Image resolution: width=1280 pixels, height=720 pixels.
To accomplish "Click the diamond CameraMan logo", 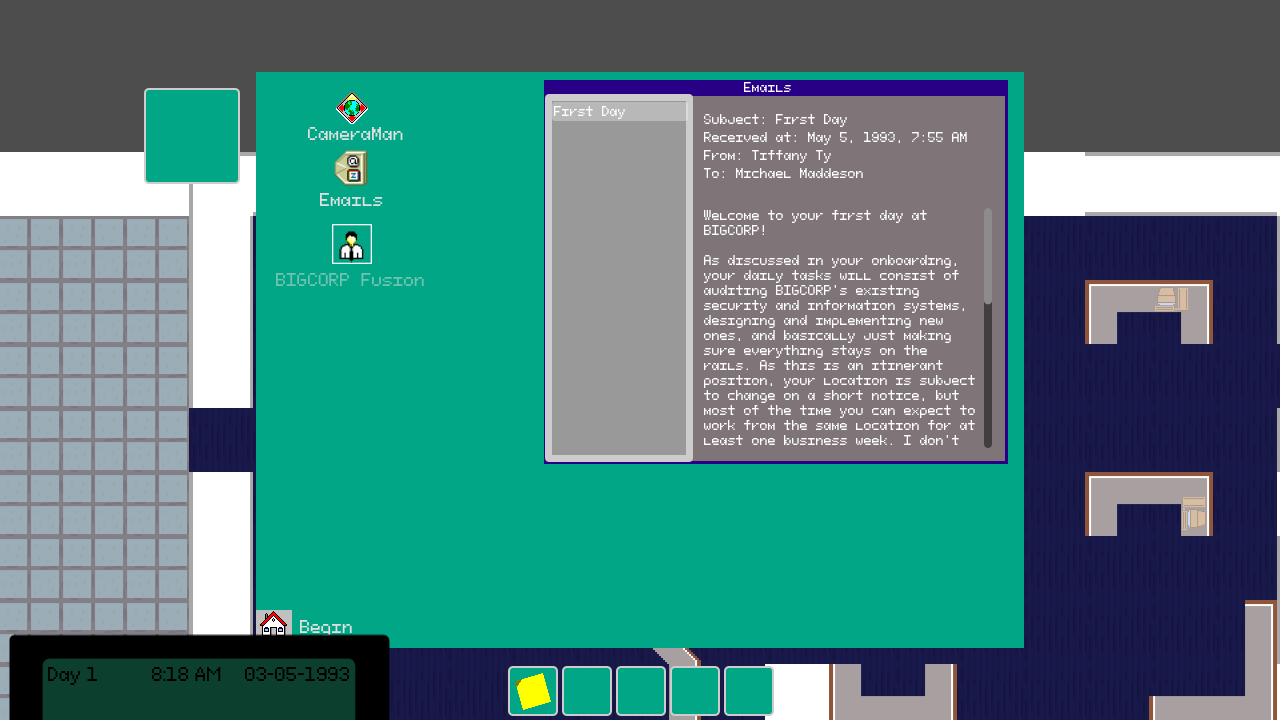I will (x=351, y=106).
